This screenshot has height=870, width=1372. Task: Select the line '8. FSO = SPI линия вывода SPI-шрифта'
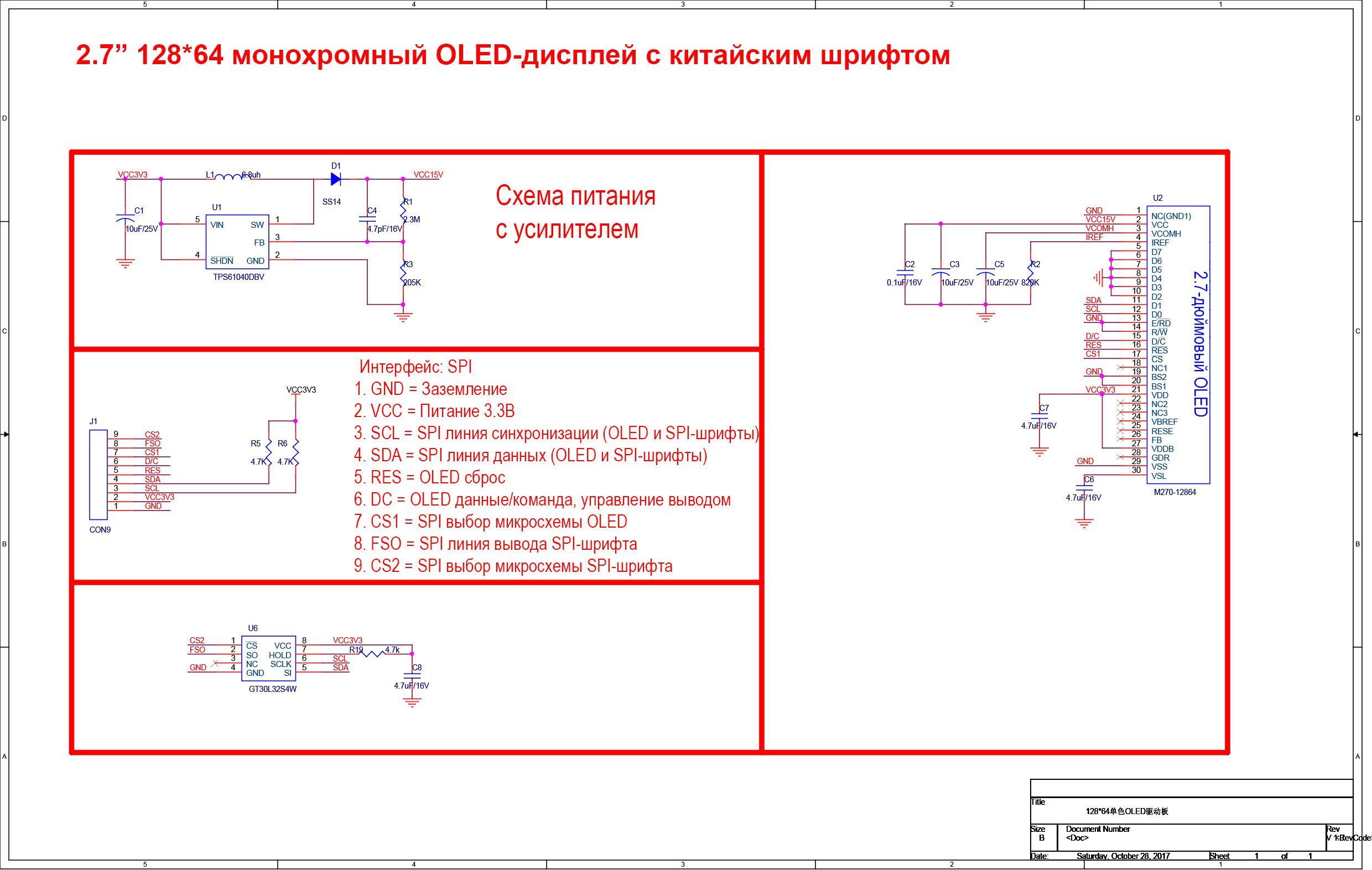click(x=496, y=544)
